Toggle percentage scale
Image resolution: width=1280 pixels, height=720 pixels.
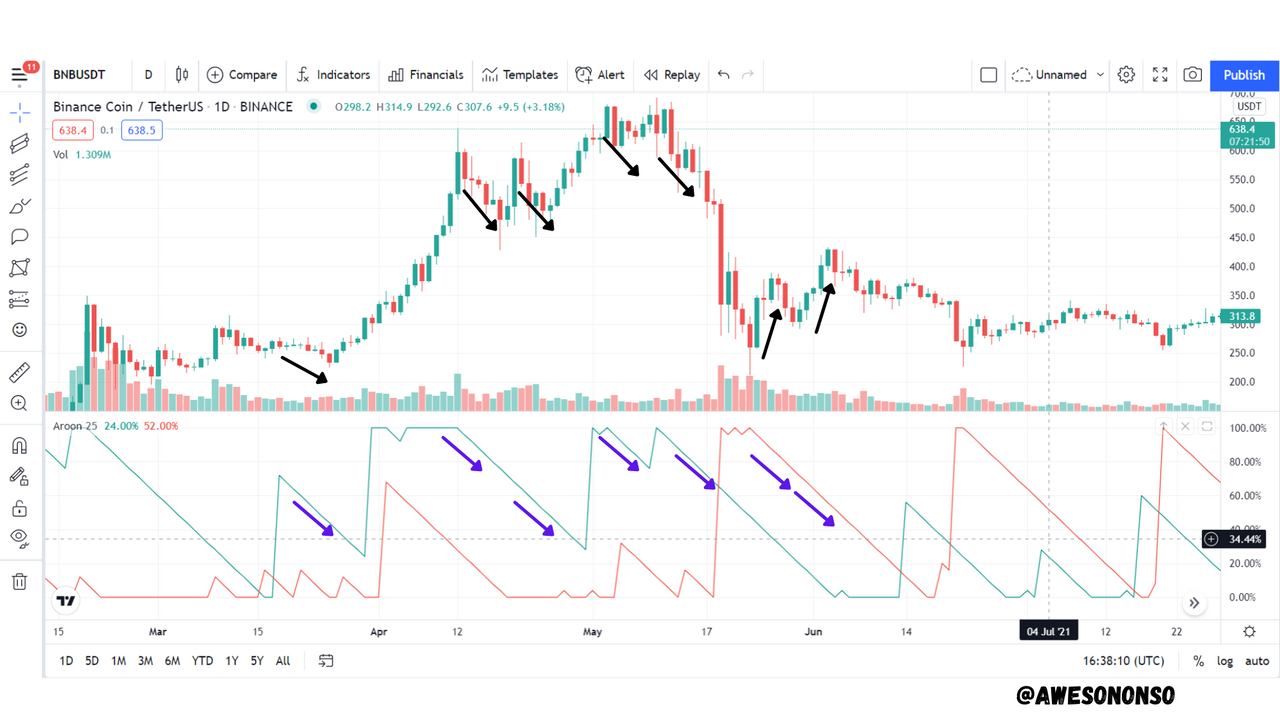pos(1199,661)
